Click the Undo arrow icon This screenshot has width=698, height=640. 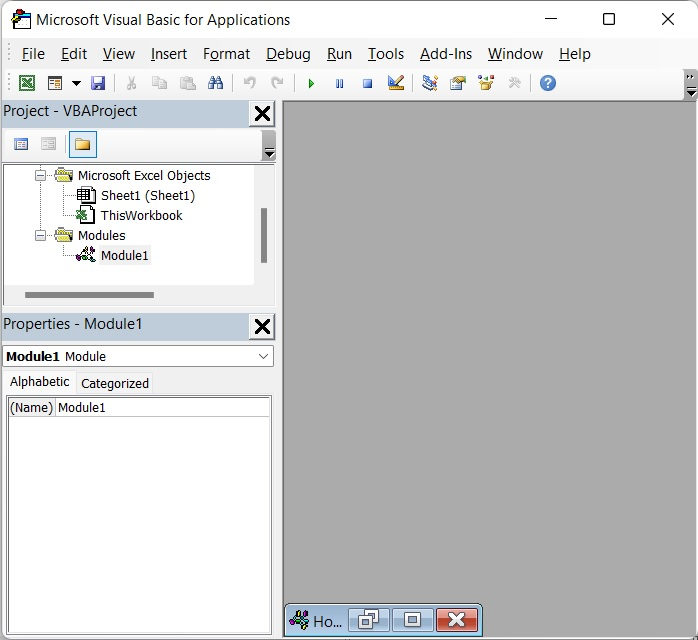pyautogui.click(x=250, y=83)
